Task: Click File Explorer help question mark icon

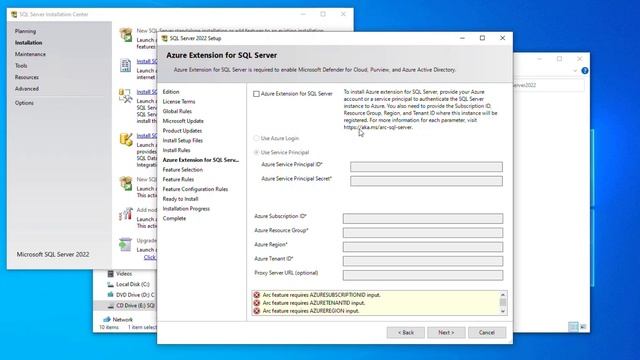Action: click(x=584, y=71)
